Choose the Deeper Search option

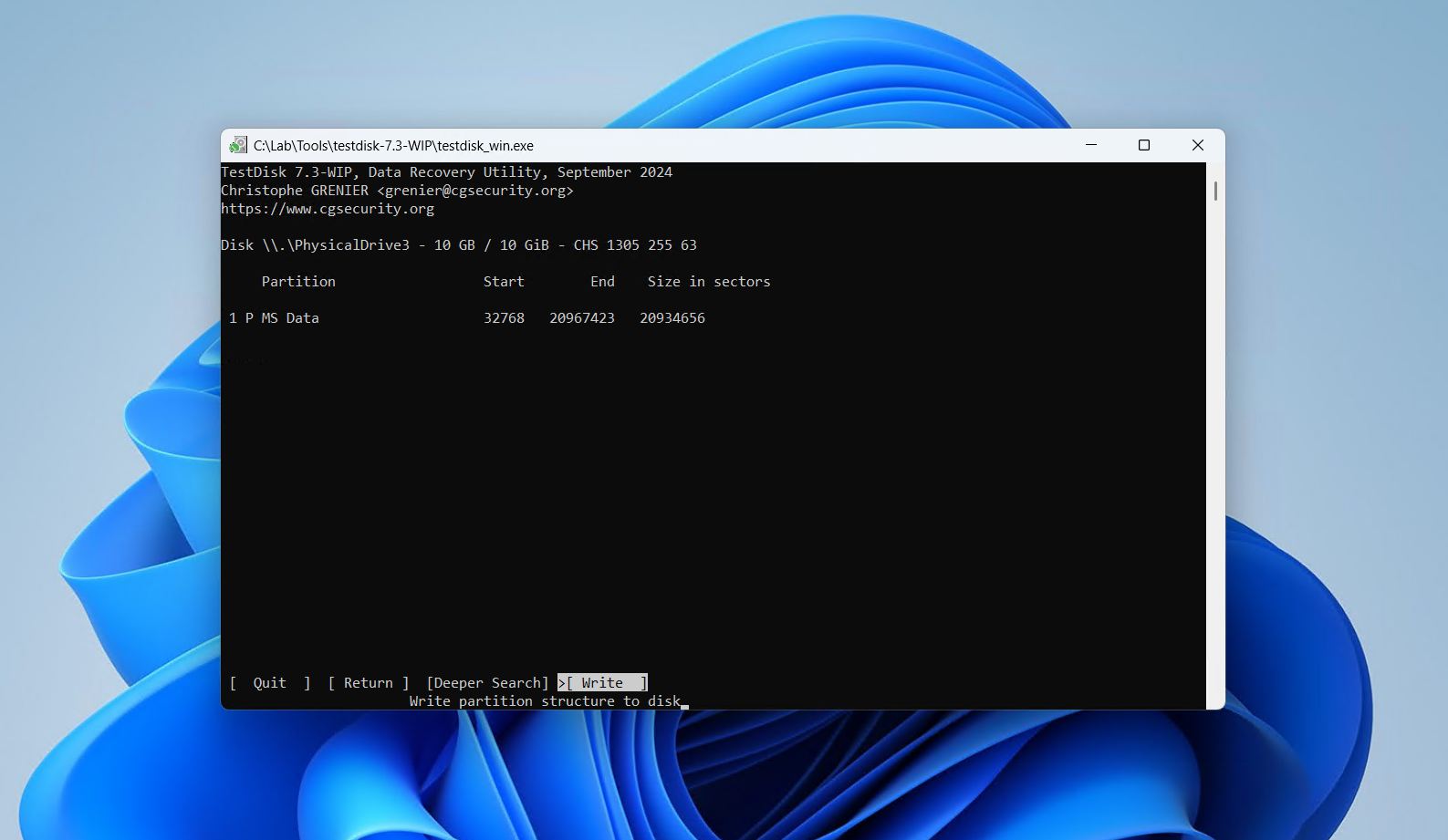click(488, 682)
